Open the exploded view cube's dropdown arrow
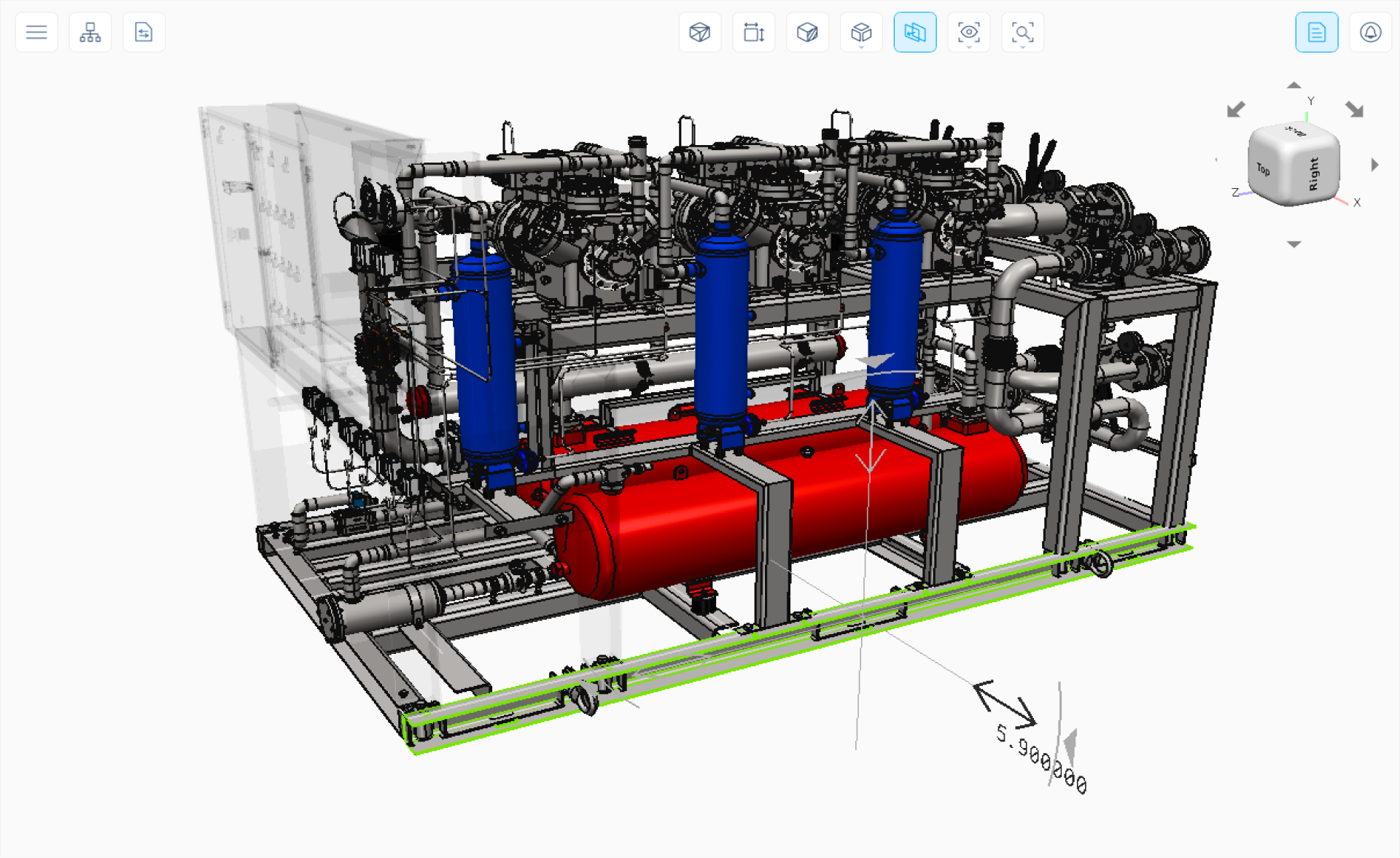 tap(861, 47)
